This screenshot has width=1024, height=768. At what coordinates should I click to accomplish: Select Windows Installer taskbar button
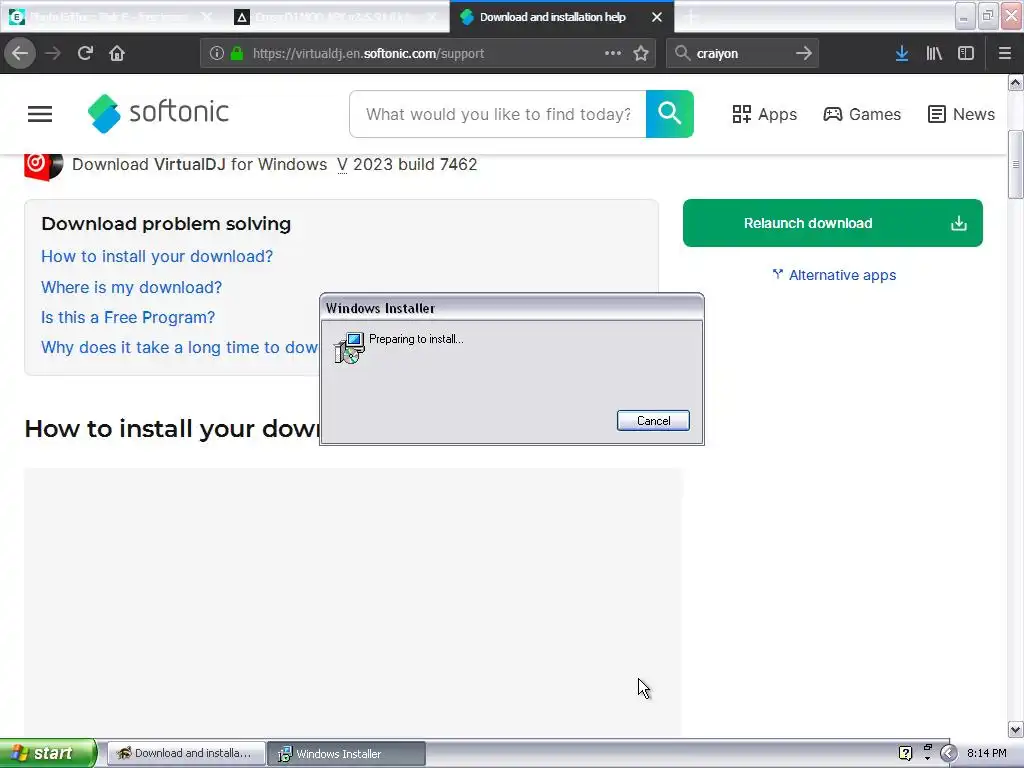click(x=347, y=754)
